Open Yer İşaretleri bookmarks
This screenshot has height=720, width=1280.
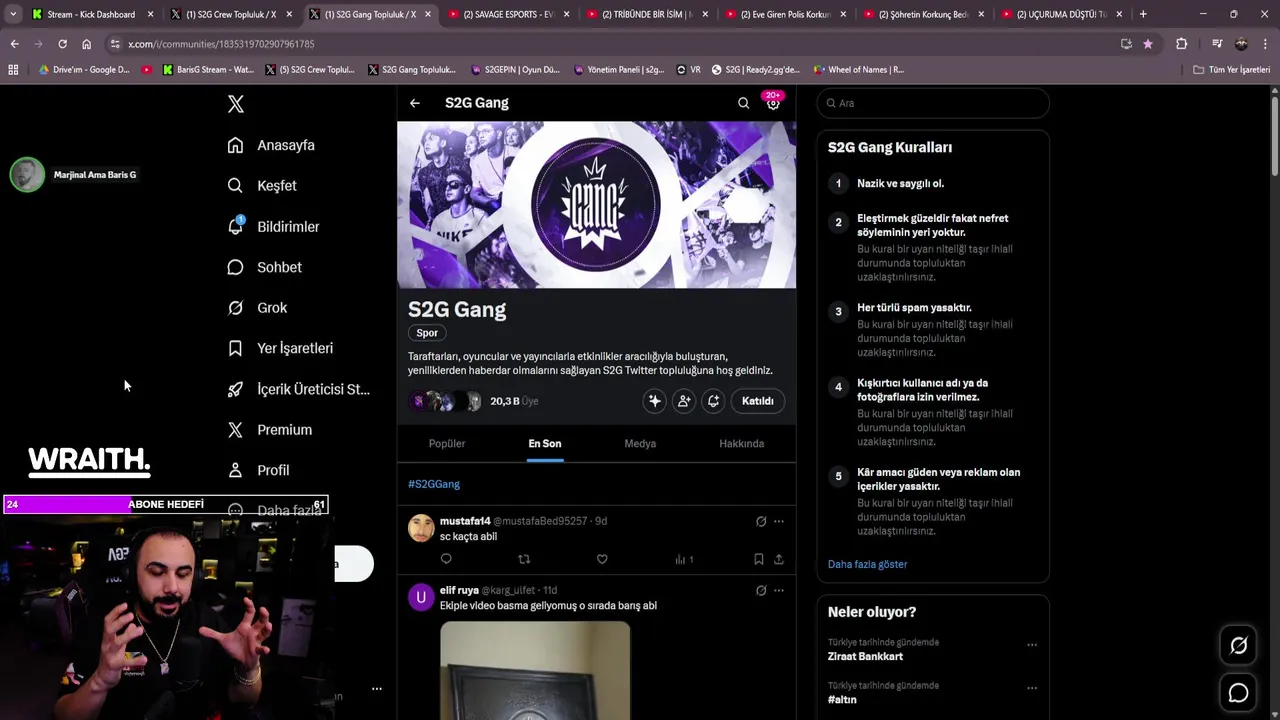(x=280, y=348)
